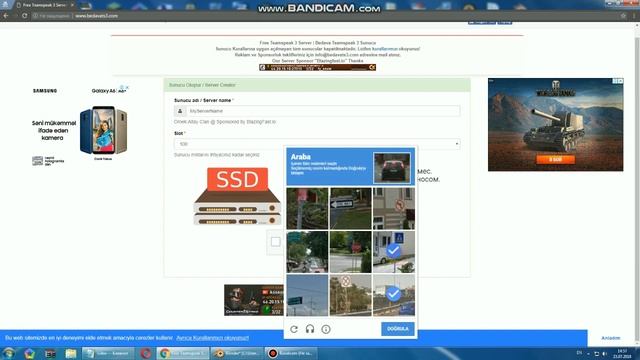Viewport: 640px width, 360px height.
Task: Open the Windows Explorer folder taskbar icon
Action: click(x=71, y=353)
